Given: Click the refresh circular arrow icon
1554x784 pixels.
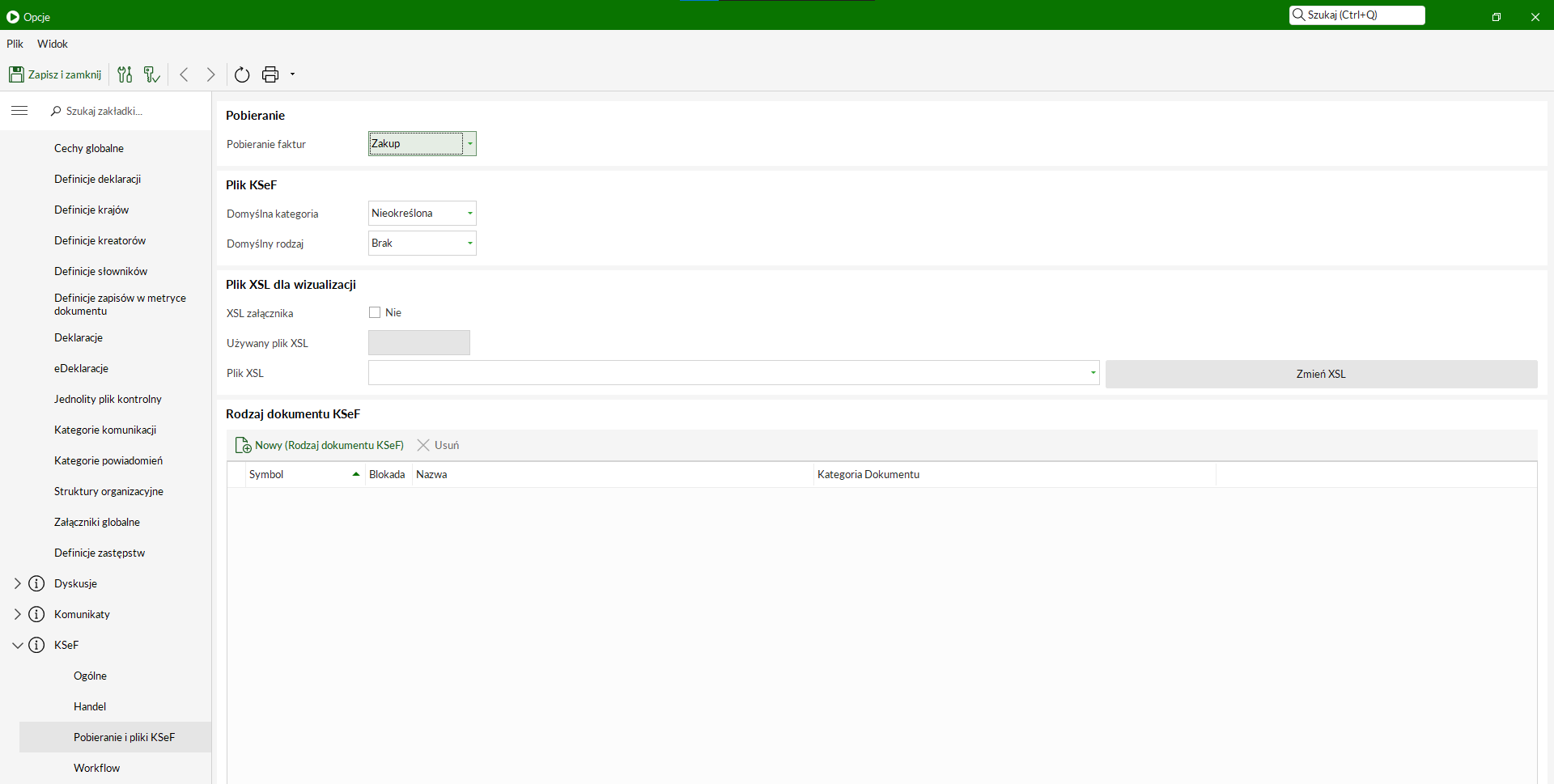Looking at the screenshot, I should tap(242, 74).
